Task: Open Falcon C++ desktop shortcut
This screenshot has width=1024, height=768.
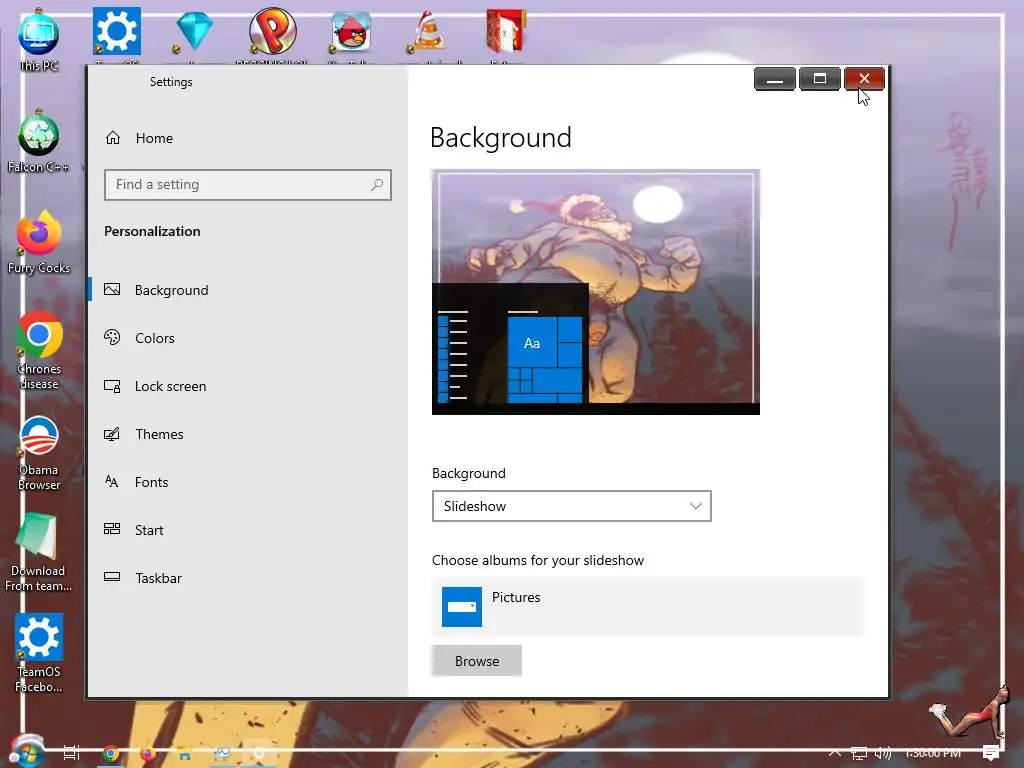Action: pyautogui.click(x=39, y=142)
